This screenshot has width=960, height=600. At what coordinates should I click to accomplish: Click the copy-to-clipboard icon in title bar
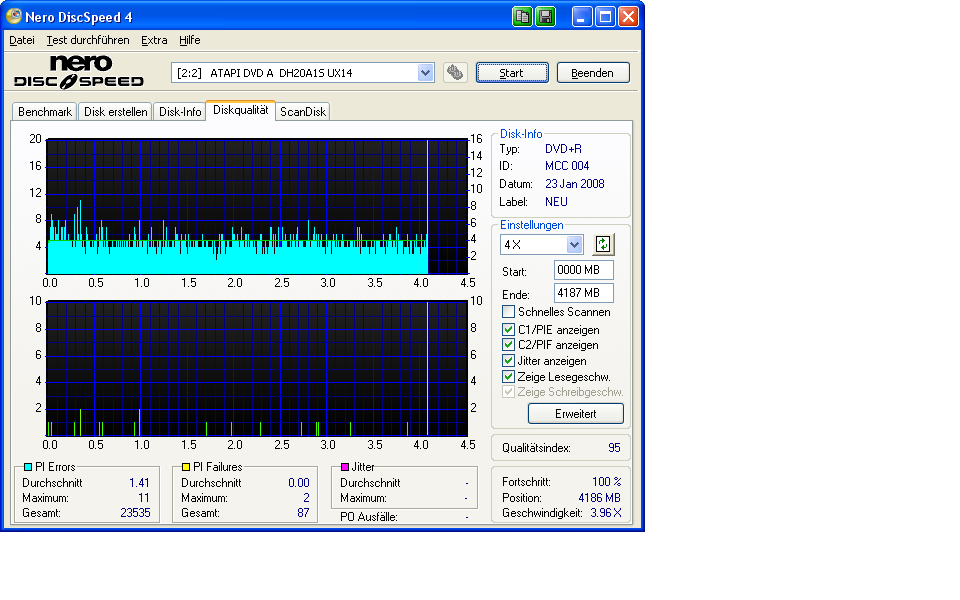click(x=523, y=17)
